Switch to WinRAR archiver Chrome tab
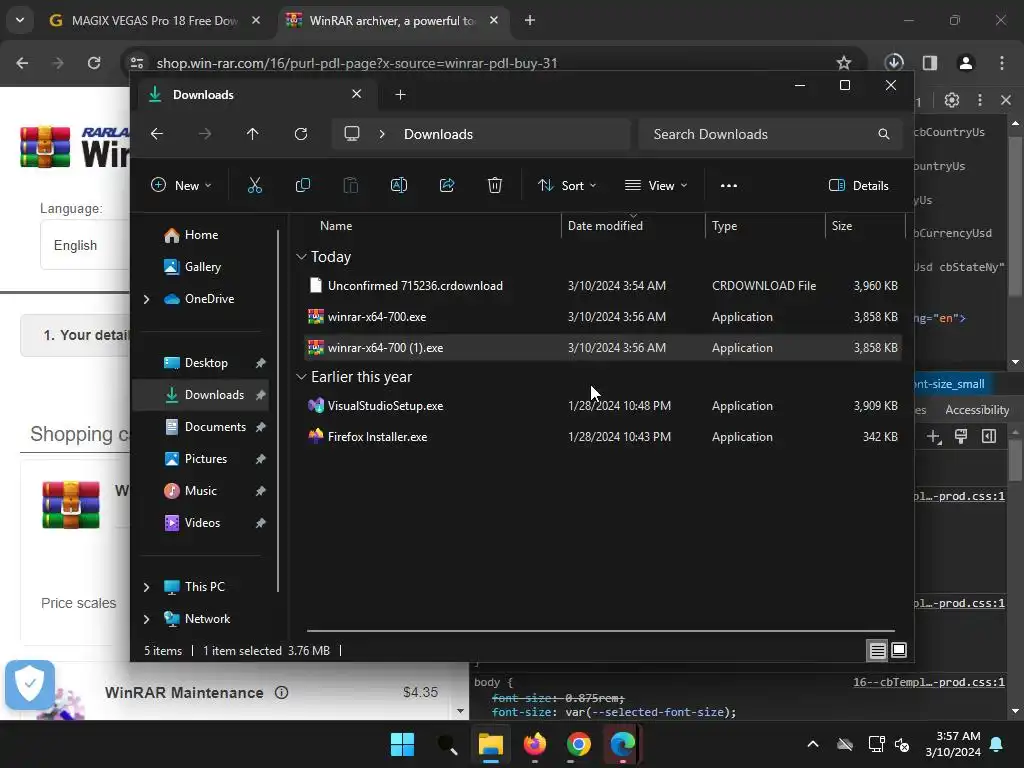The height and width of the screenshot is (768, 1024). click(392, 20)
